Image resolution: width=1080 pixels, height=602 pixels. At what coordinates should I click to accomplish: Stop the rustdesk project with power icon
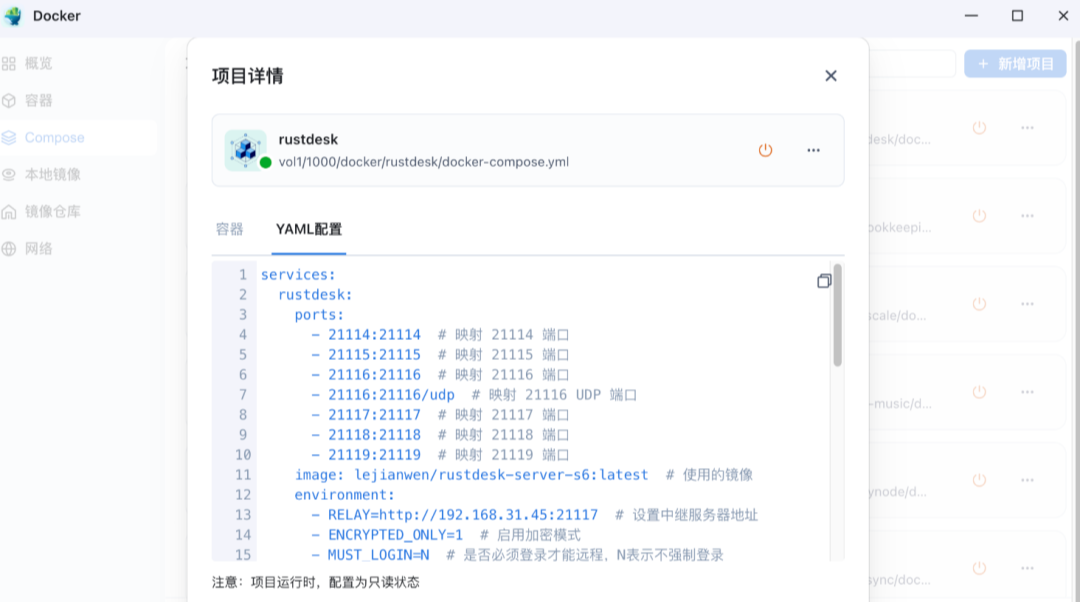(x=765, y=150)
